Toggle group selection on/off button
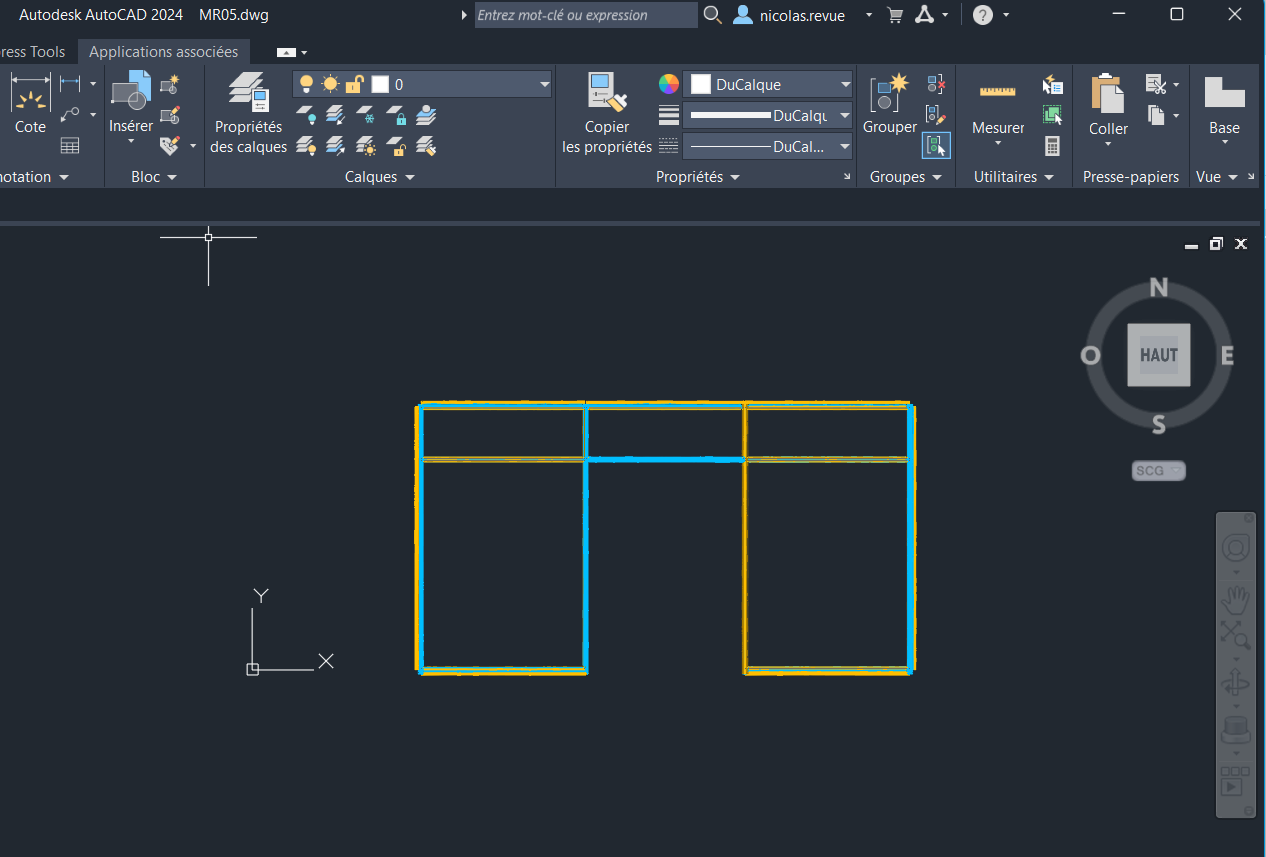The height and width of the screenshot is (857, 1266). point(936,146)
